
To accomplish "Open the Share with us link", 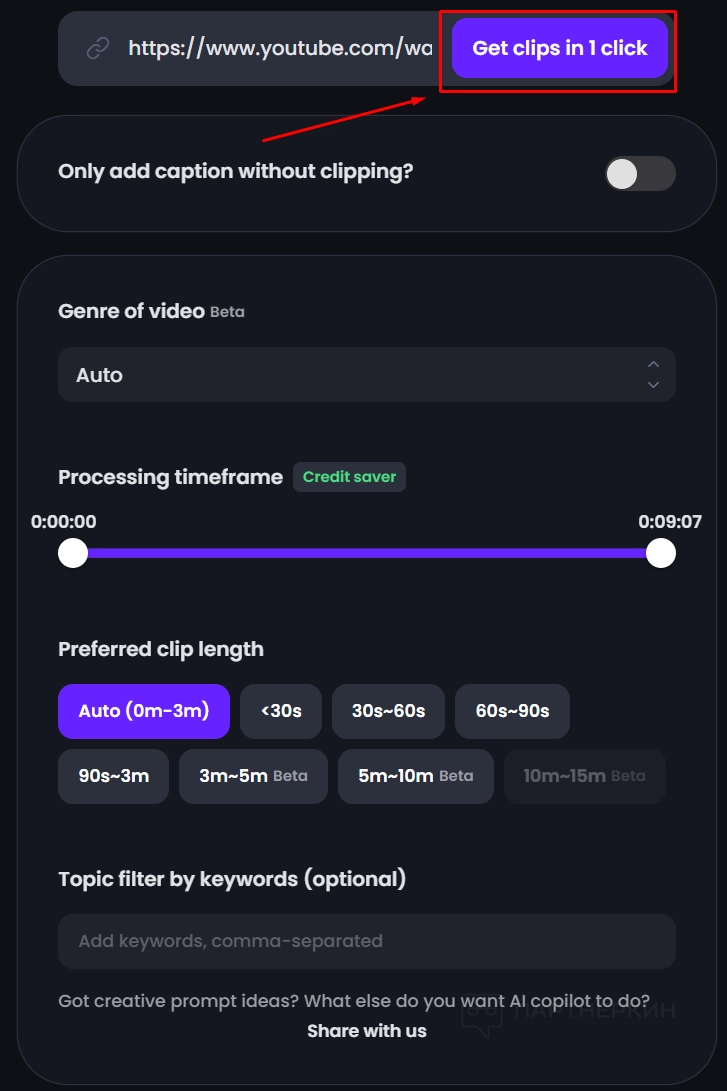I will (366, 1031).
